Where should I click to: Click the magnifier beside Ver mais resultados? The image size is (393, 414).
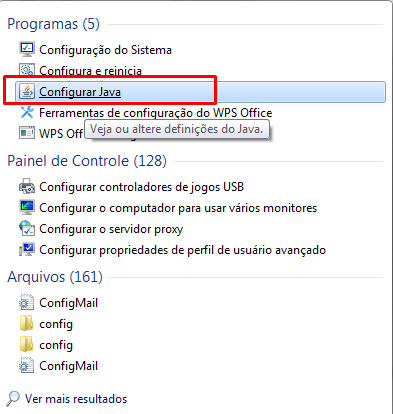(13, 398)
